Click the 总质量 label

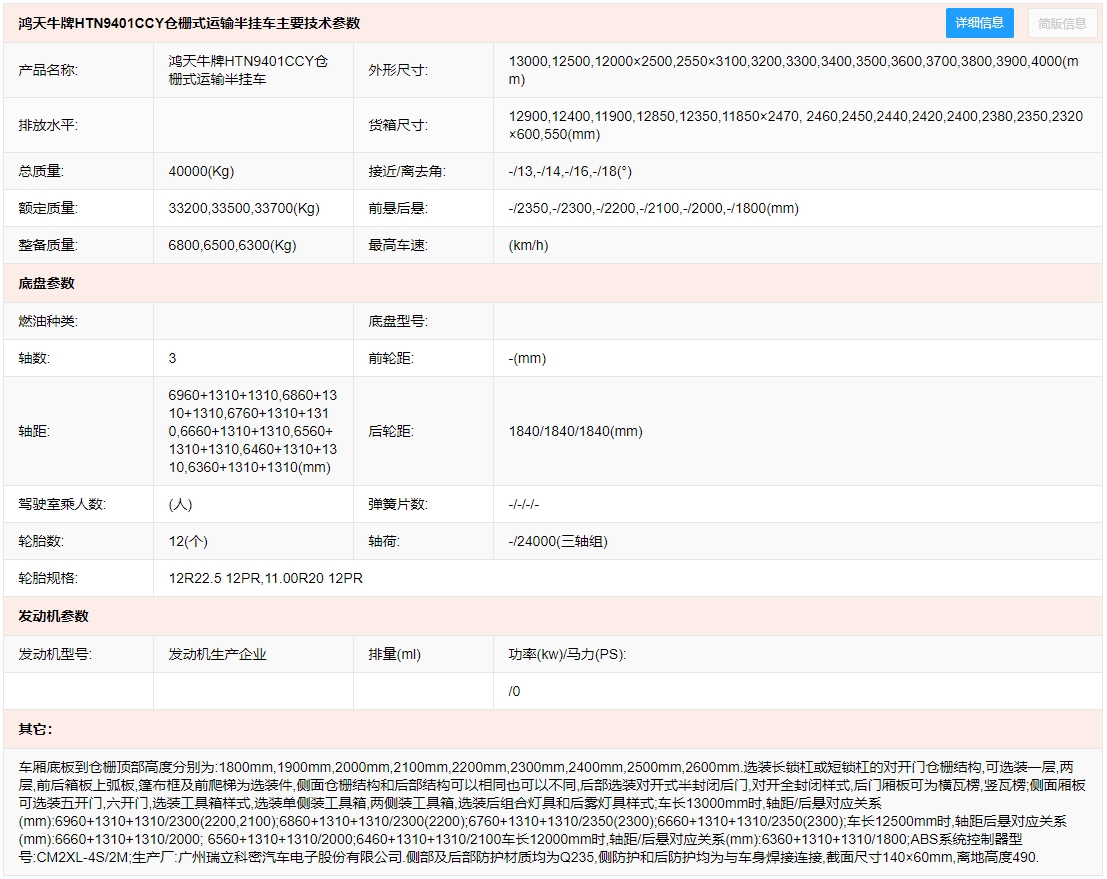(x=41, y=171)
